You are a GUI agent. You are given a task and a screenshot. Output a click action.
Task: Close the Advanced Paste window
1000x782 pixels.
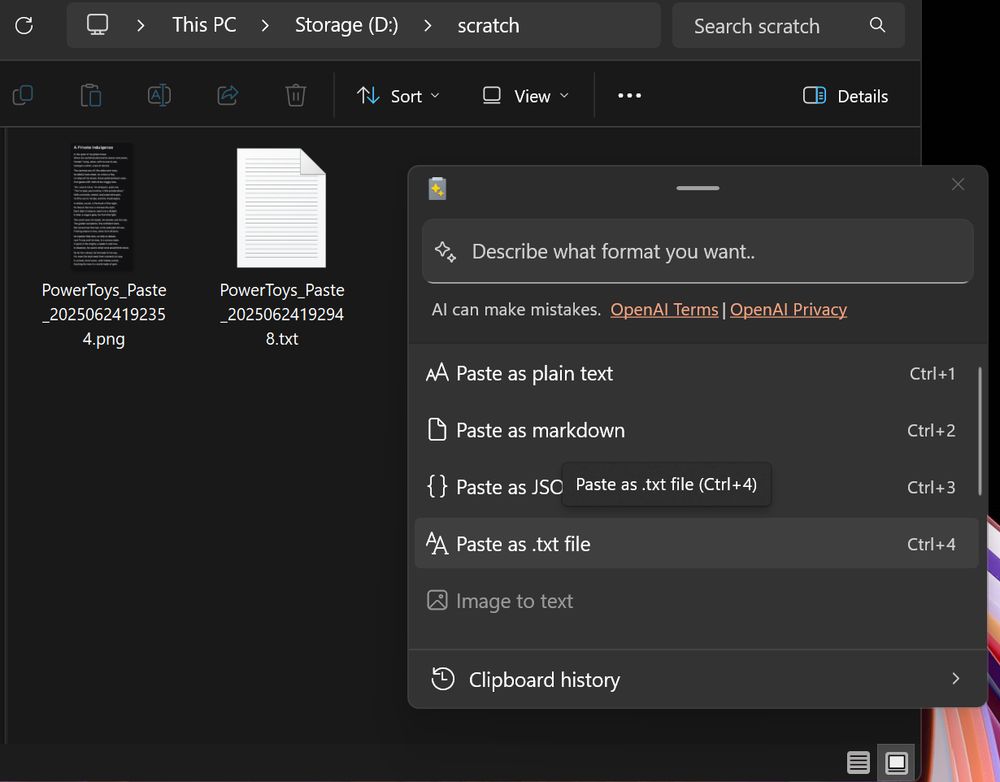click(x=958, y=184)
